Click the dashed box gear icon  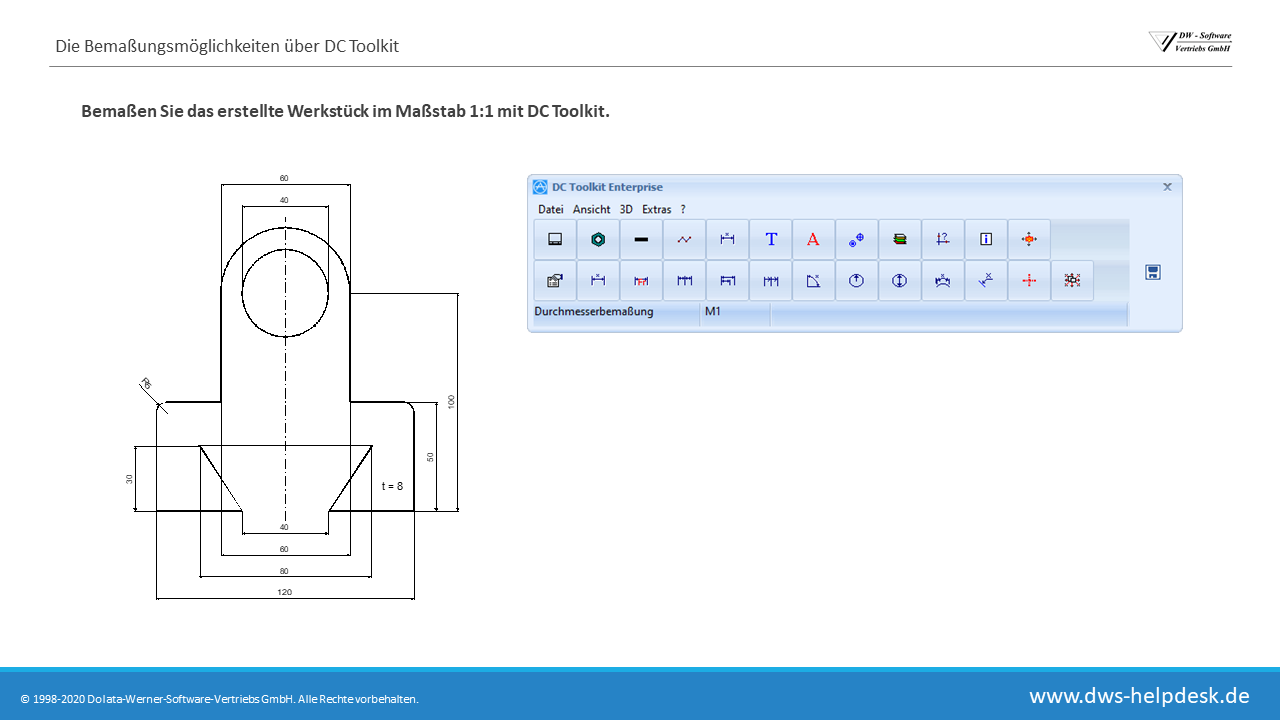point(1072,281)
